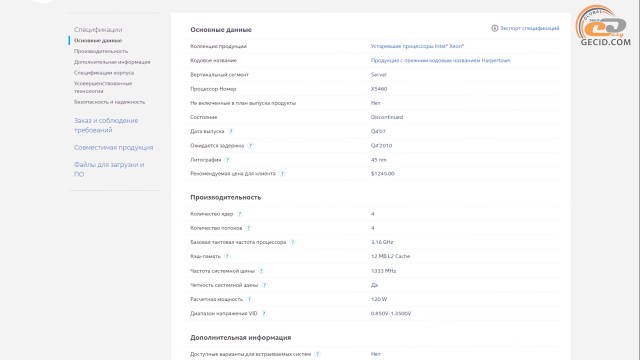Open help for Базовая тактовая частота процессора

point(293,242)
